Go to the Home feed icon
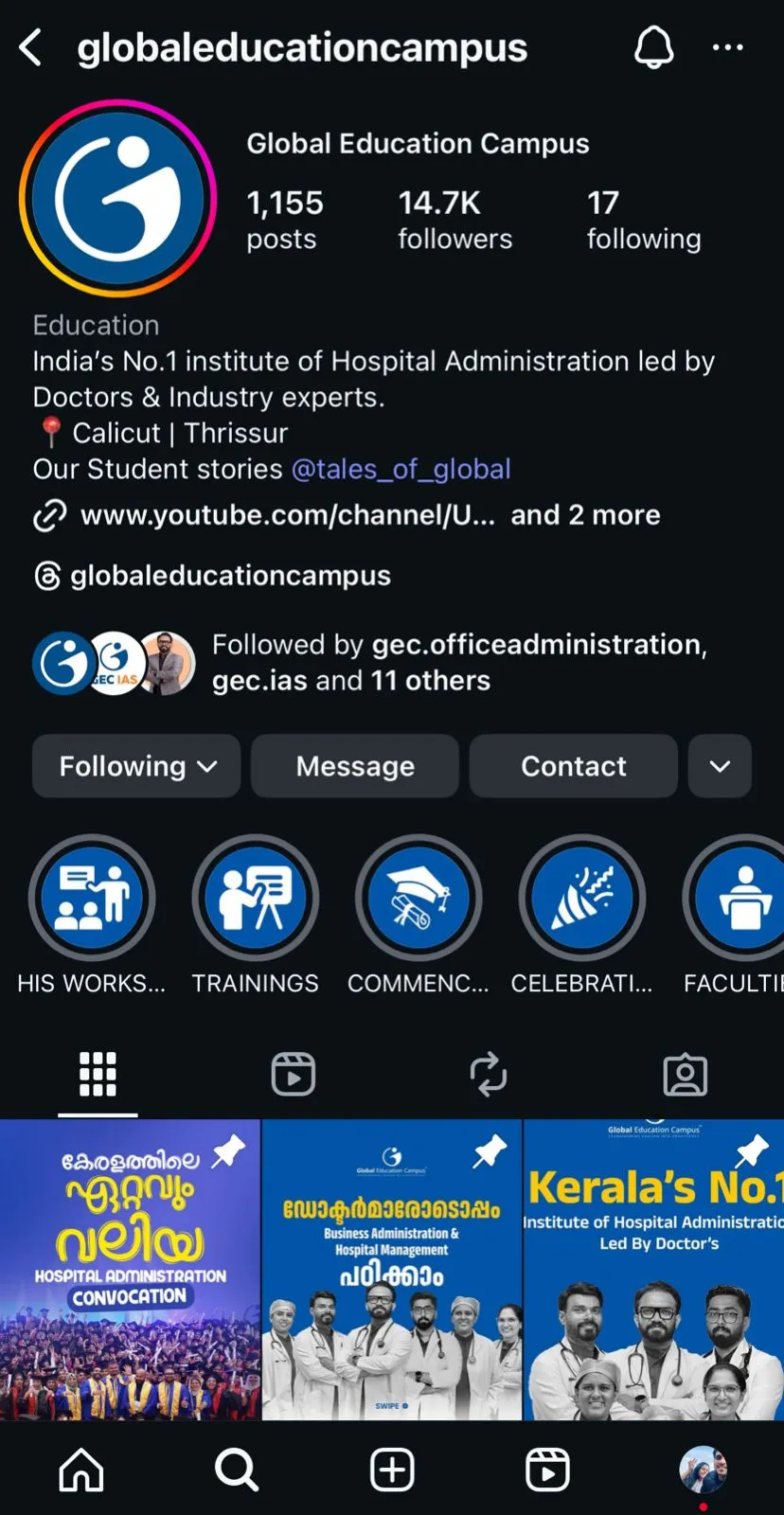 click(x=81, y=1470)
